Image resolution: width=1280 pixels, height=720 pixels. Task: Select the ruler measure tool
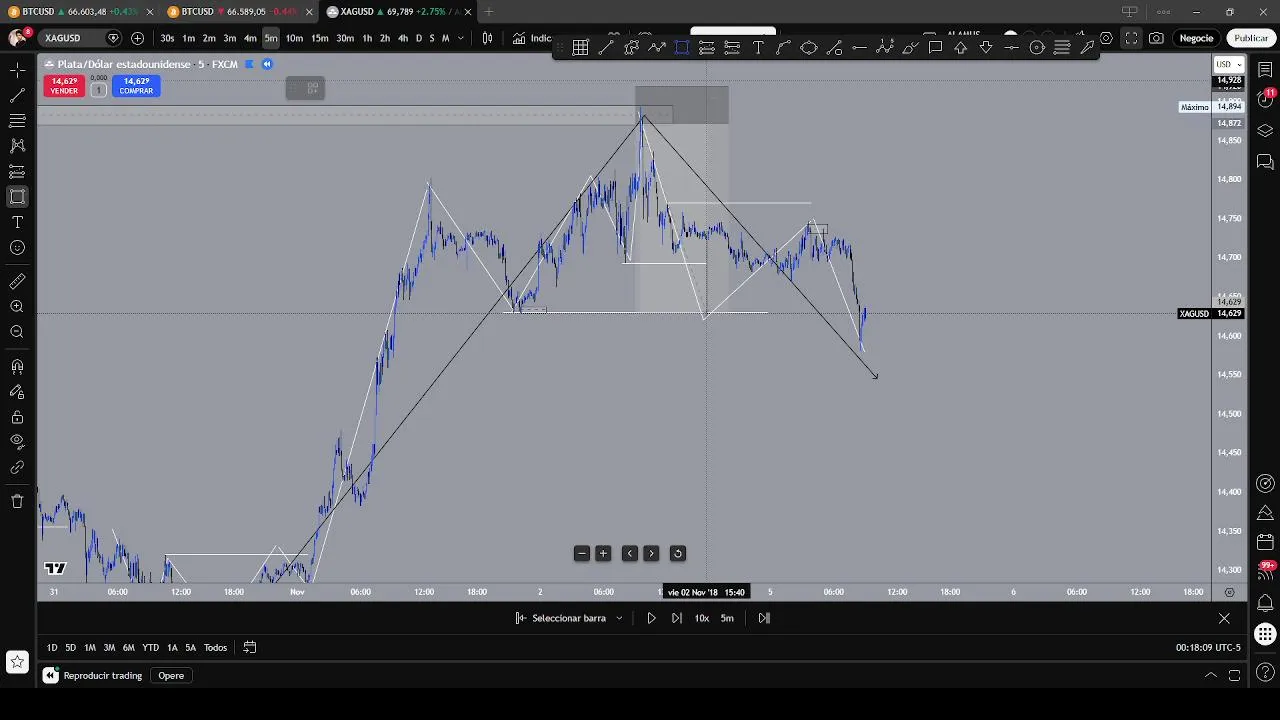point(17,281)
